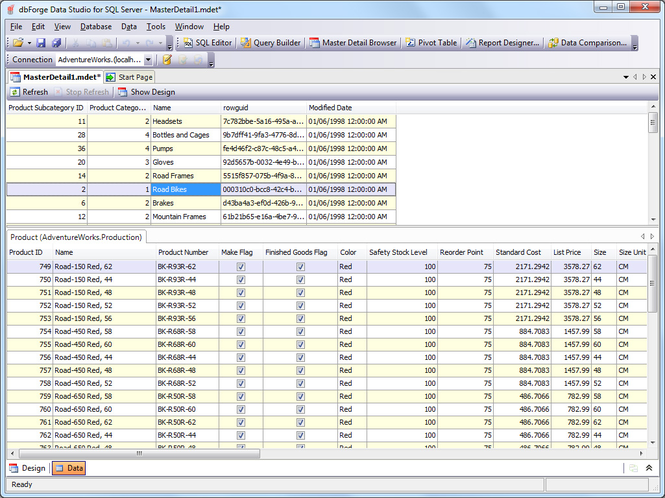Open Data Comparison tool

(587, 43)
